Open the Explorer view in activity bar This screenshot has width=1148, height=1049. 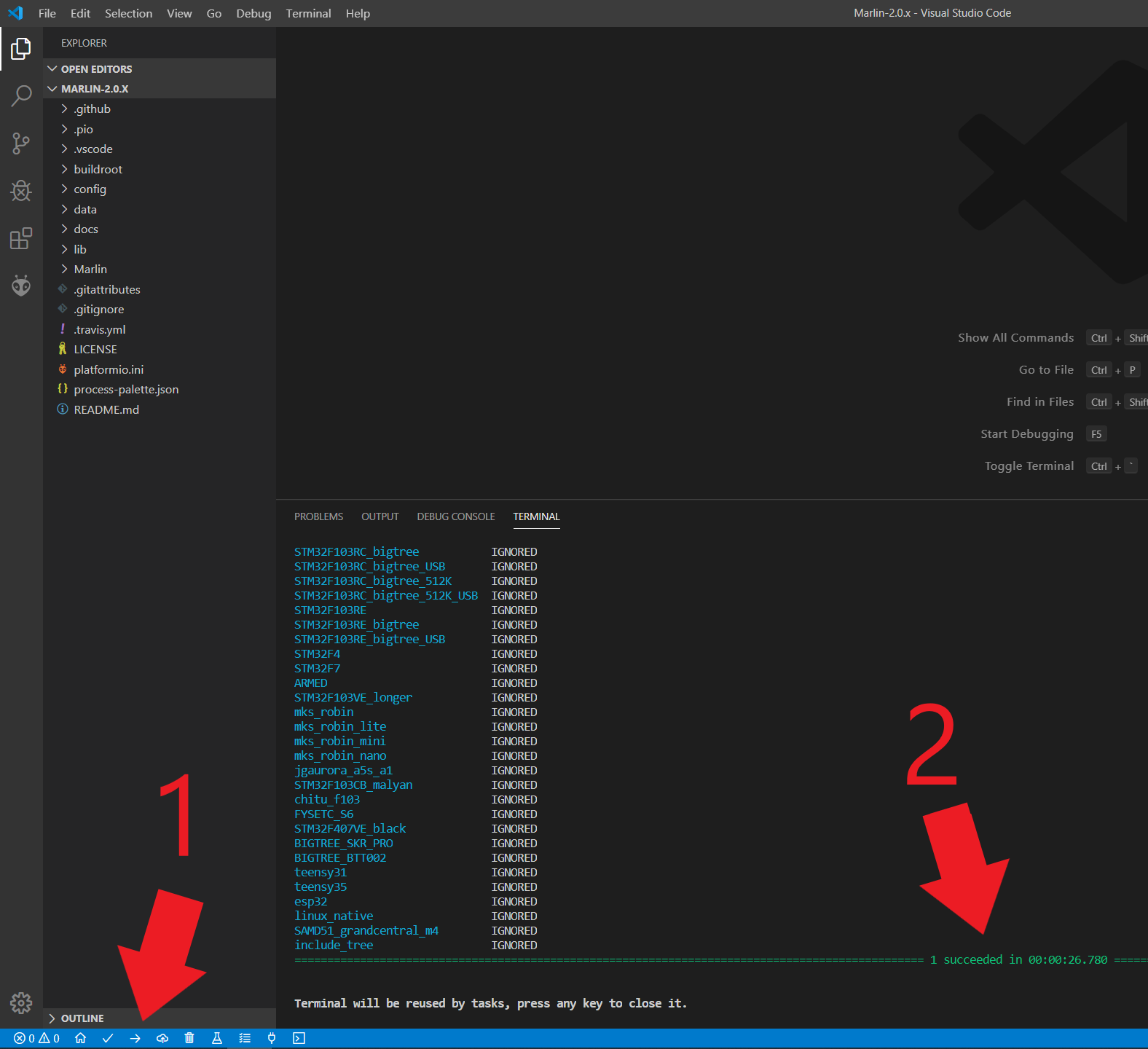[x=21, y=49]
